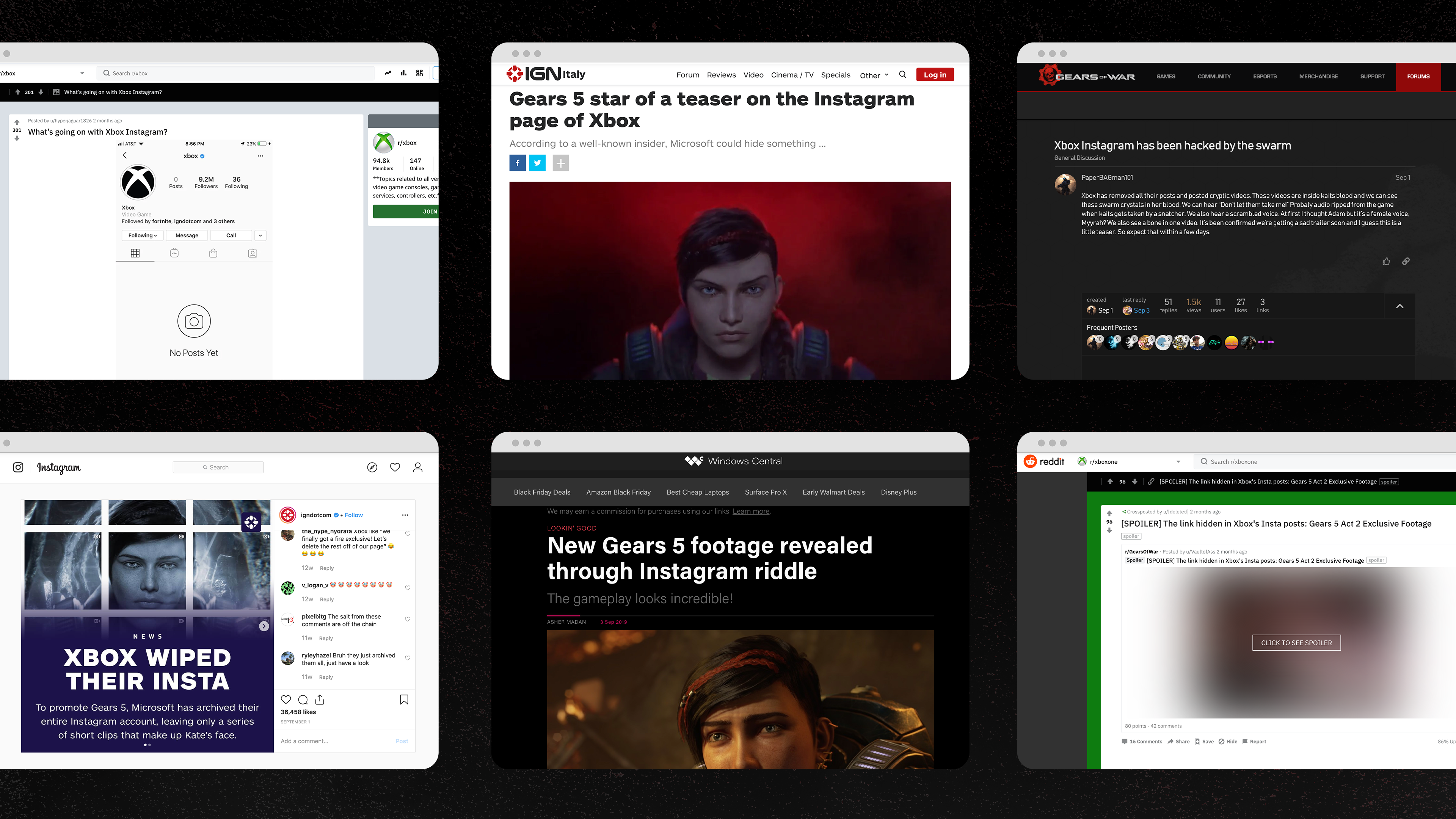This screenshot has width=1456, height=819.
Task: Go back in Xbox Instagram profile screenshot
Action: [x=125, y=155]
